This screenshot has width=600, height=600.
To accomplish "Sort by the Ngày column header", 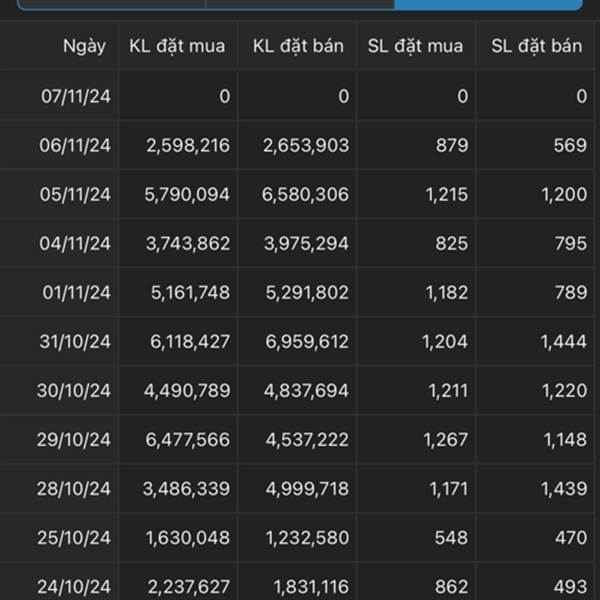I will click(84, 46).
